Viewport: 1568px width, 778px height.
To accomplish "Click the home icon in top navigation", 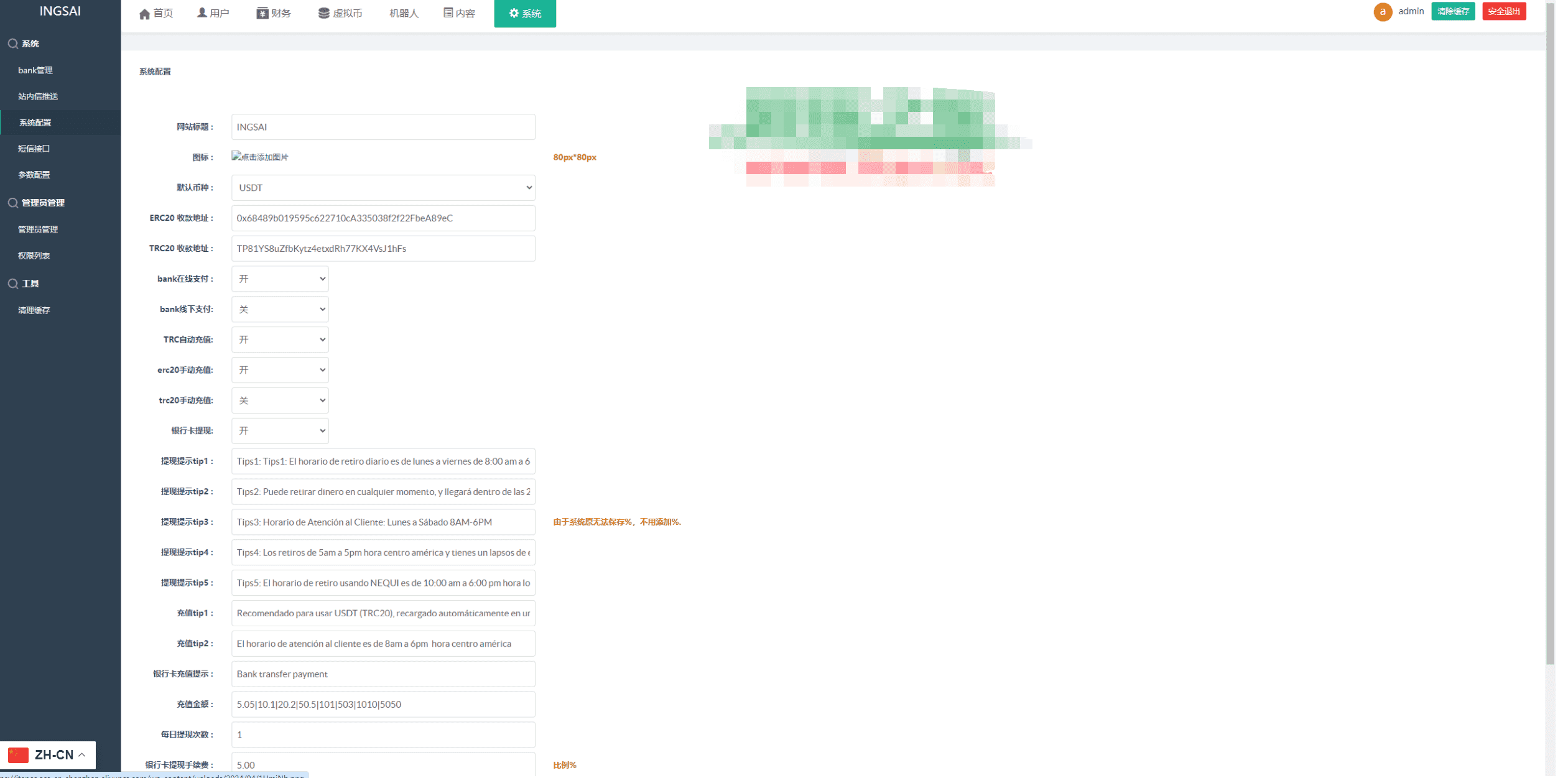I will pos(144,14).
